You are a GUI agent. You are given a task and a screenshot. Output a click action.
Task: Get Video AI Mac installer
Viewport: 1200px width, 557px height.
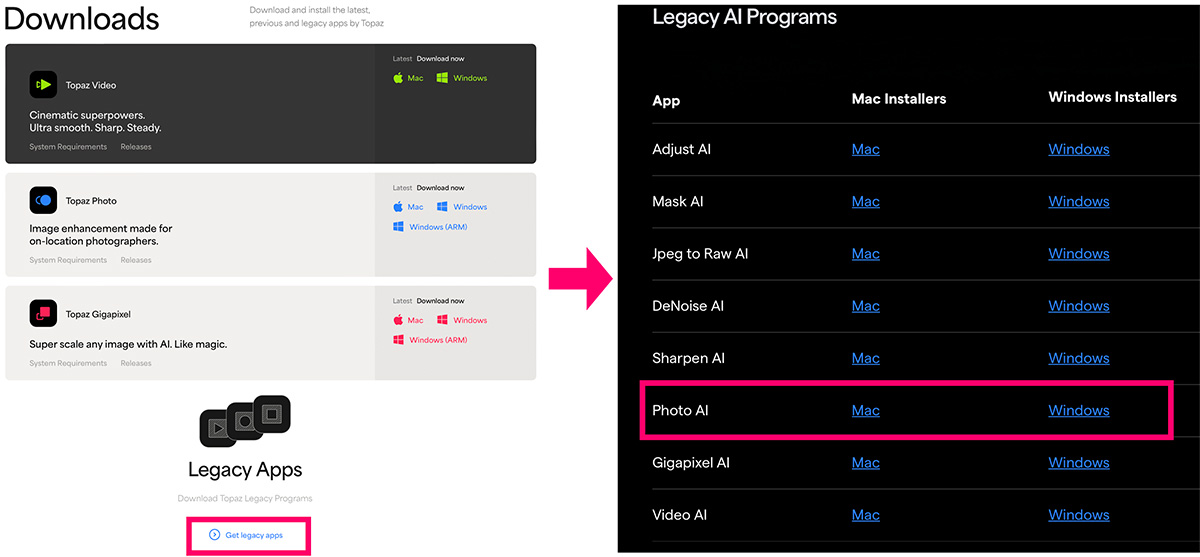[865, 515]
